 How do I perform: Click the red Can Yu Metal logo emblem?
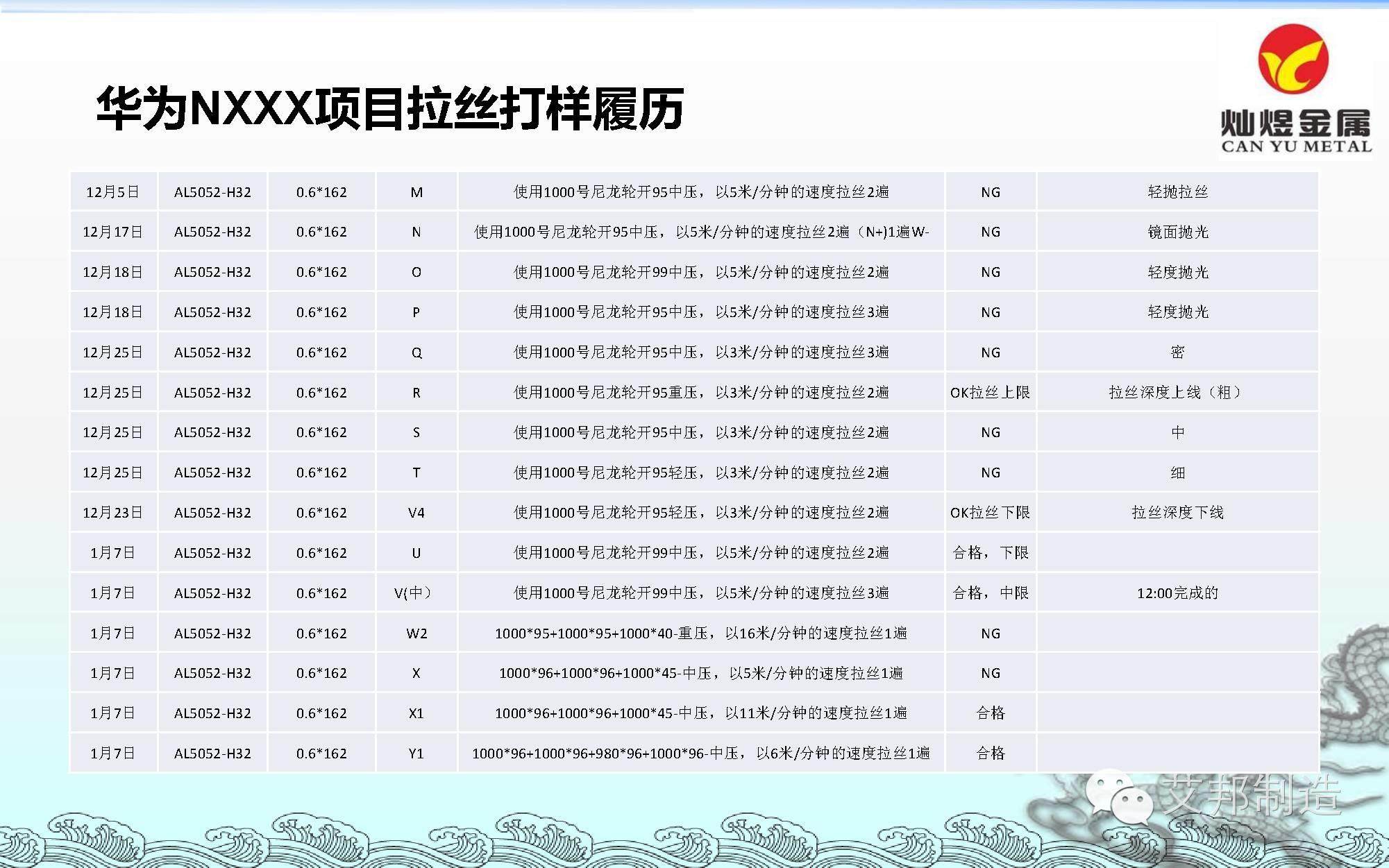(x=1293, y=59)
